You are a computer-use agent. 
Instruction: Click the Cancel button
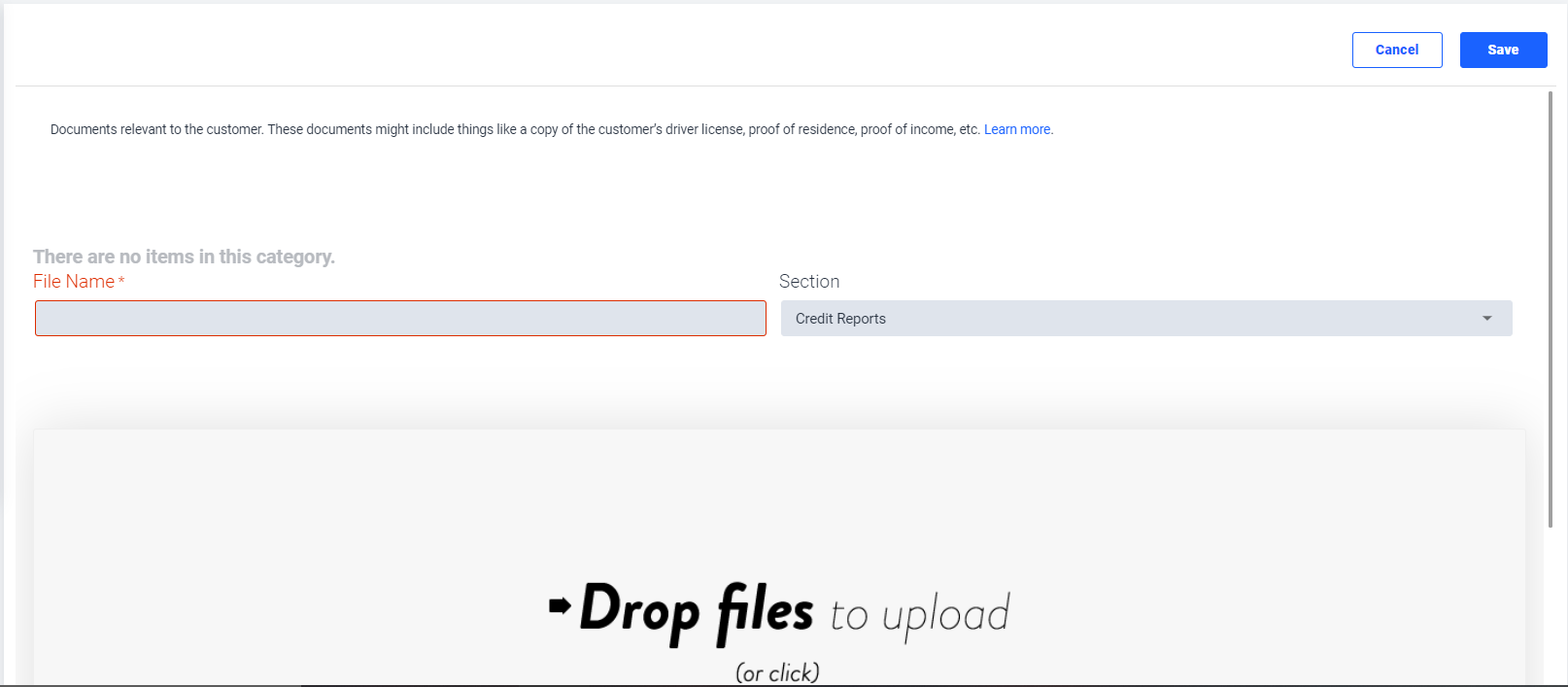(x=1396, y=50)
